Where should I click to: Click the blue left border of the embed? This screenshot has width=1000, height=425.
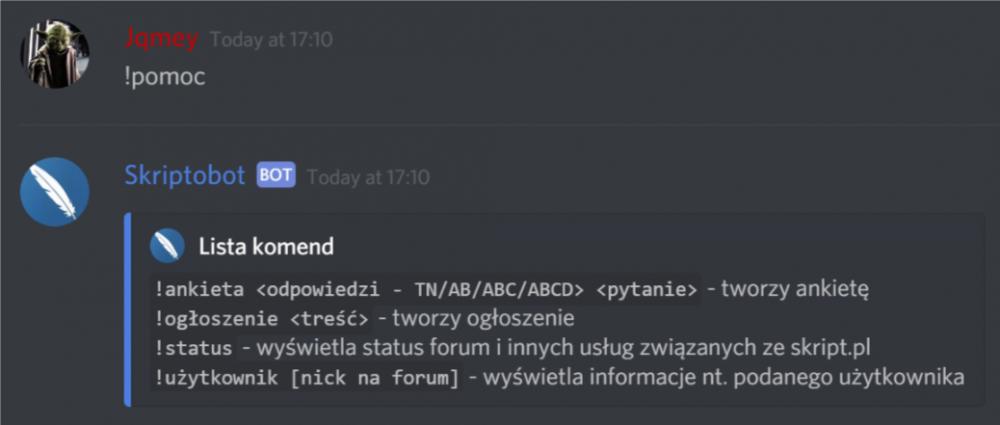tap(128, 309)
